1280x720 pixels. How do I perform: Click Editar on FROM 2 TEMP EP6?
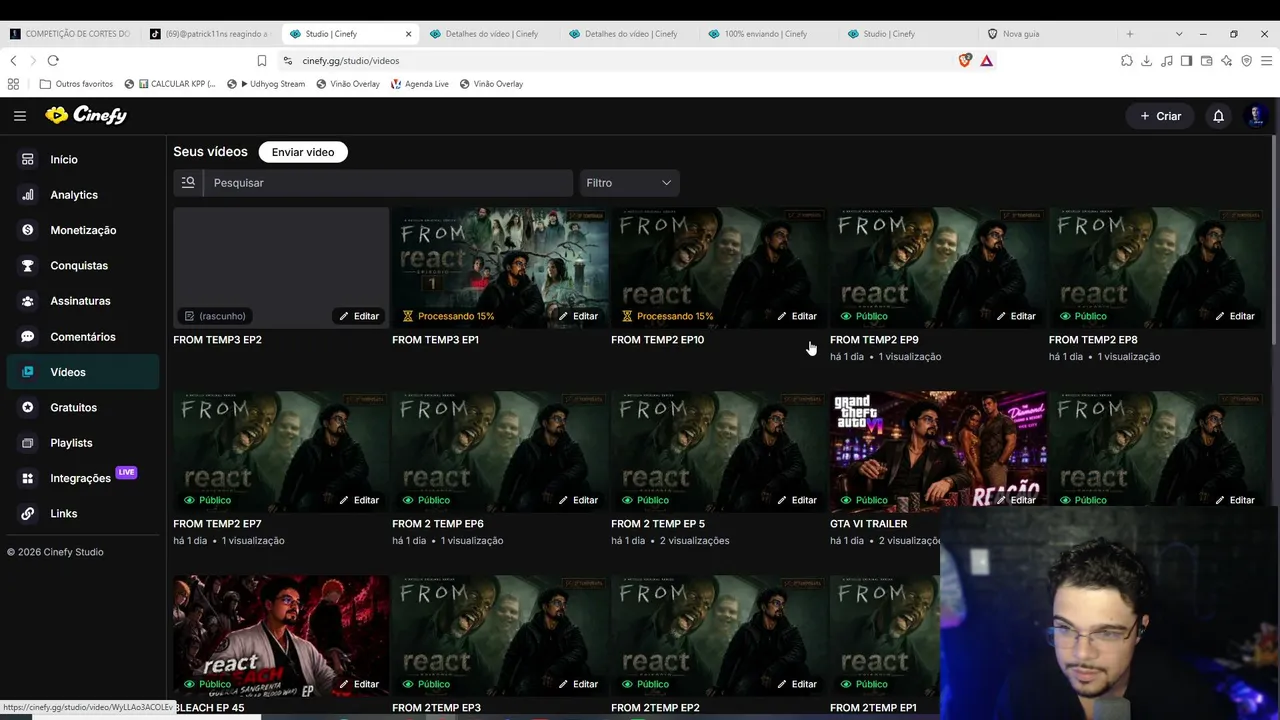(x=577, y=500)
